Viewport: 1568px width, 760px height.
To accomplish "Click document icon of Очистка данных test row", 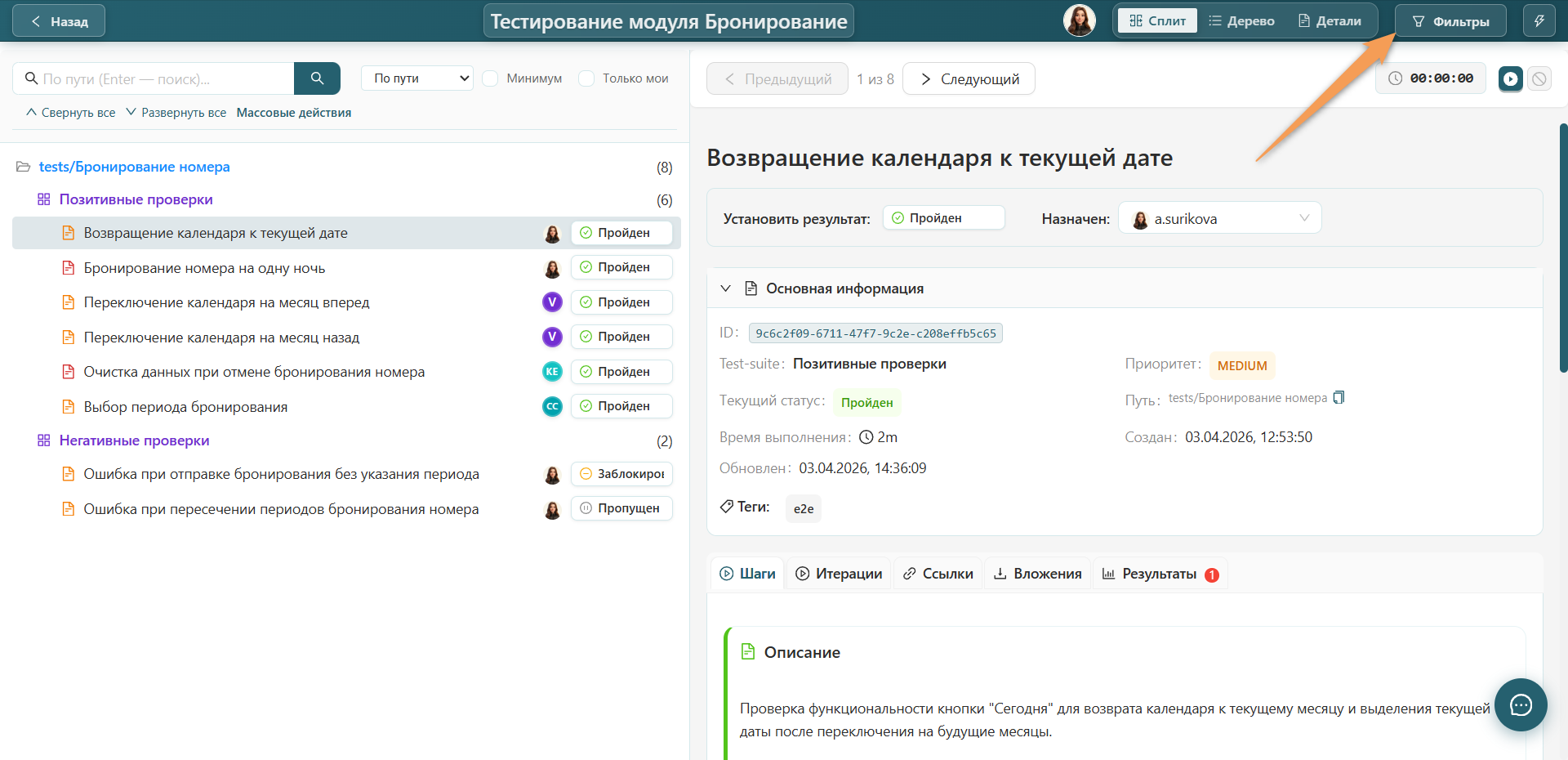I will [69, 372].
